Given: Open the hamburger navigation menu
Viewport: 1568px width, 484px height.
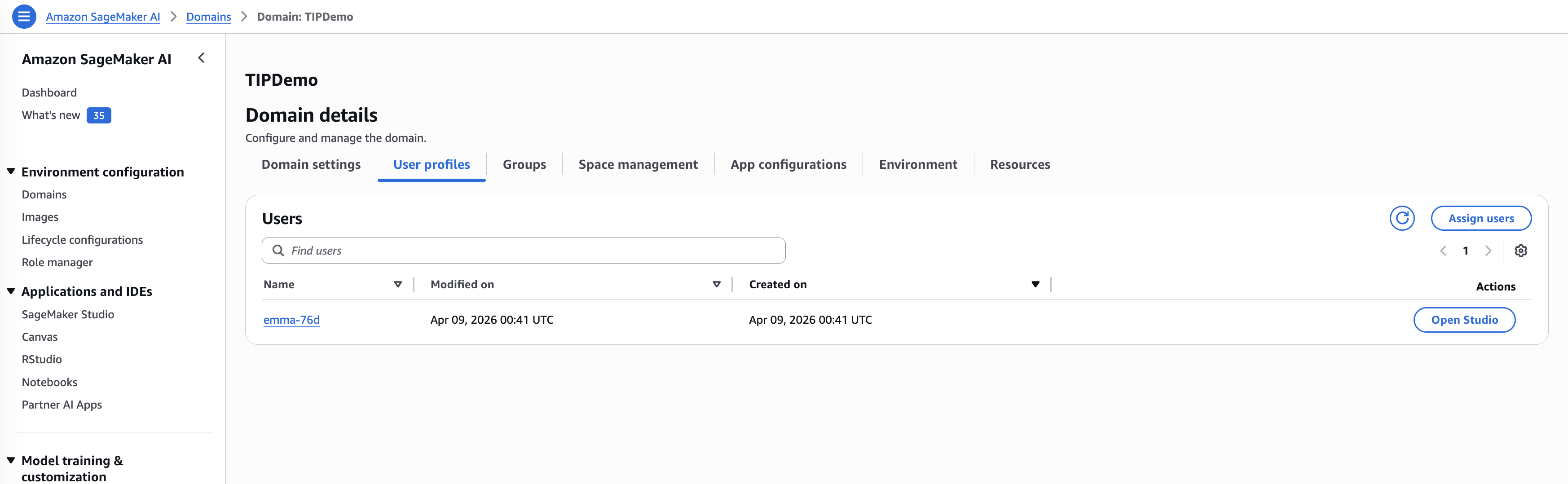Looking at the screenshot, I should pos(24,17).
